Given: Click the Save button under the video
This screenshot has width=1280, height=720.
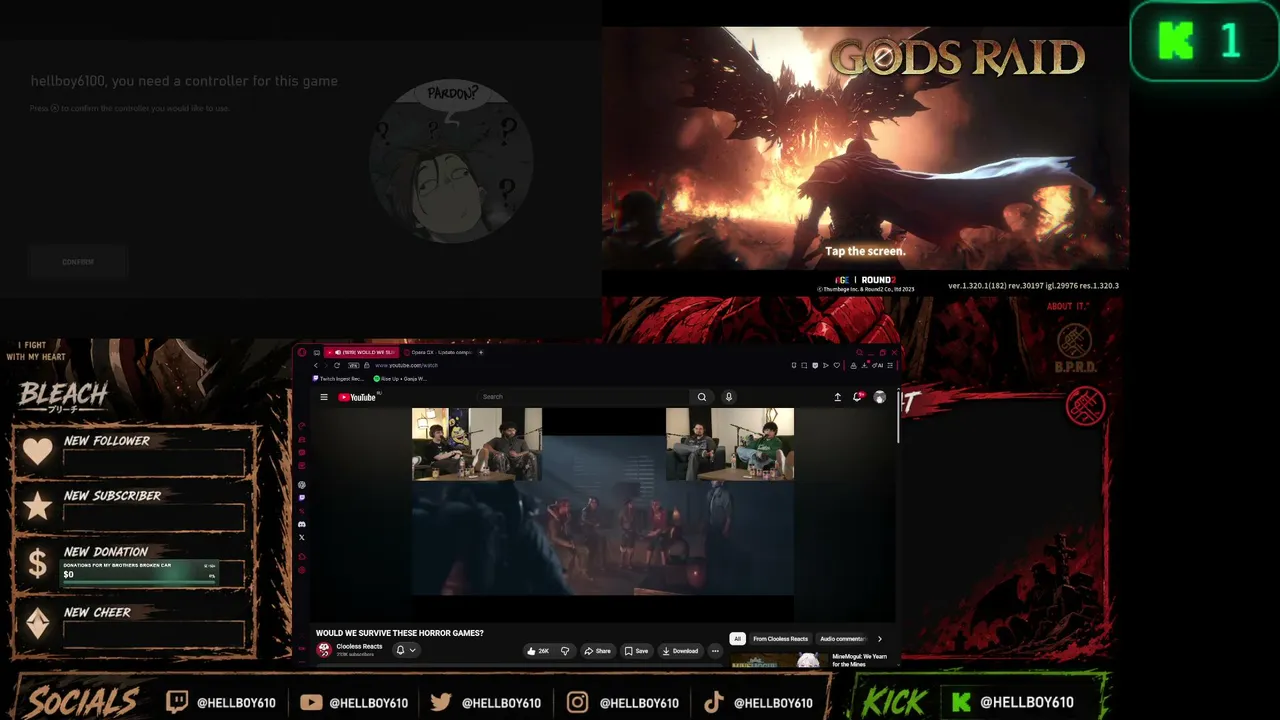Looking at the screenshot, I should [x=636, y=651].
